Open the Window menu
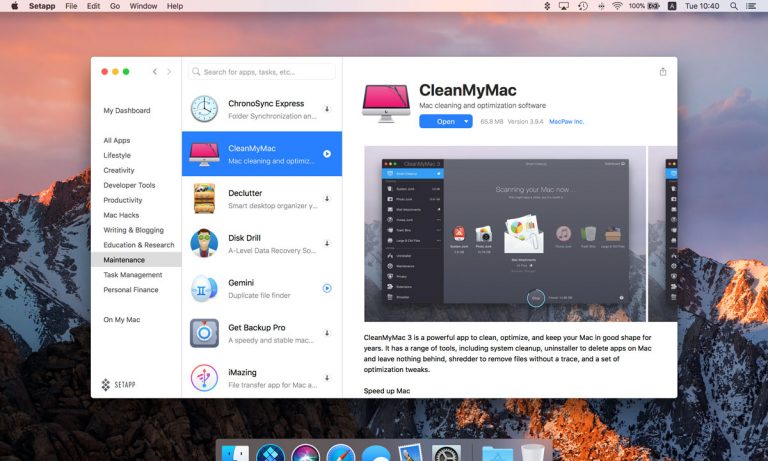The image size is (768, 461). click(143, 6)
